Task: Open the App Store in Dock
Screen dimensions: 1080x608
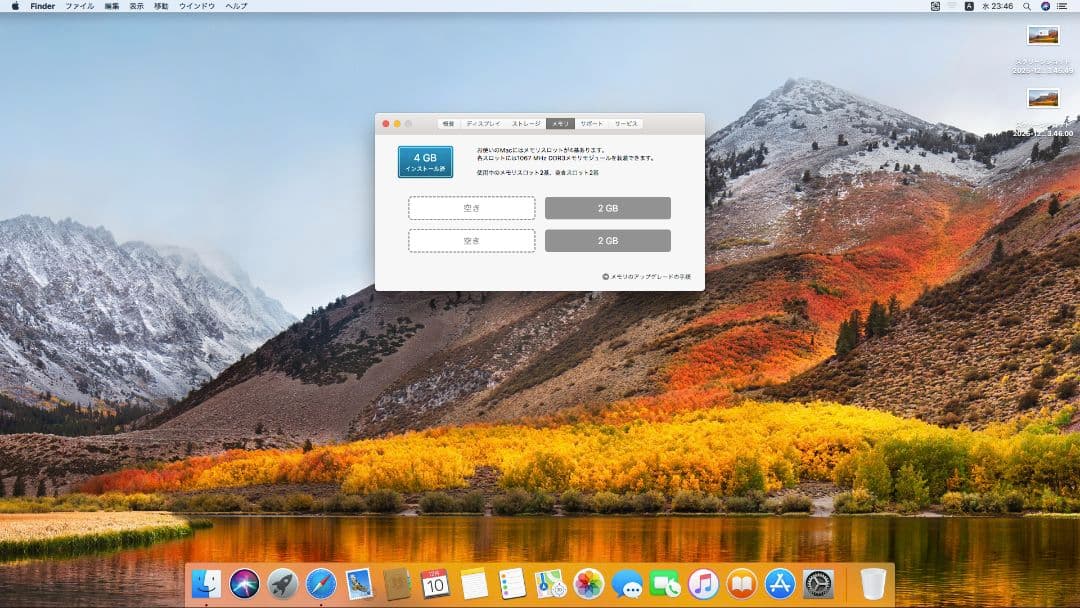Action: (780, 583)
